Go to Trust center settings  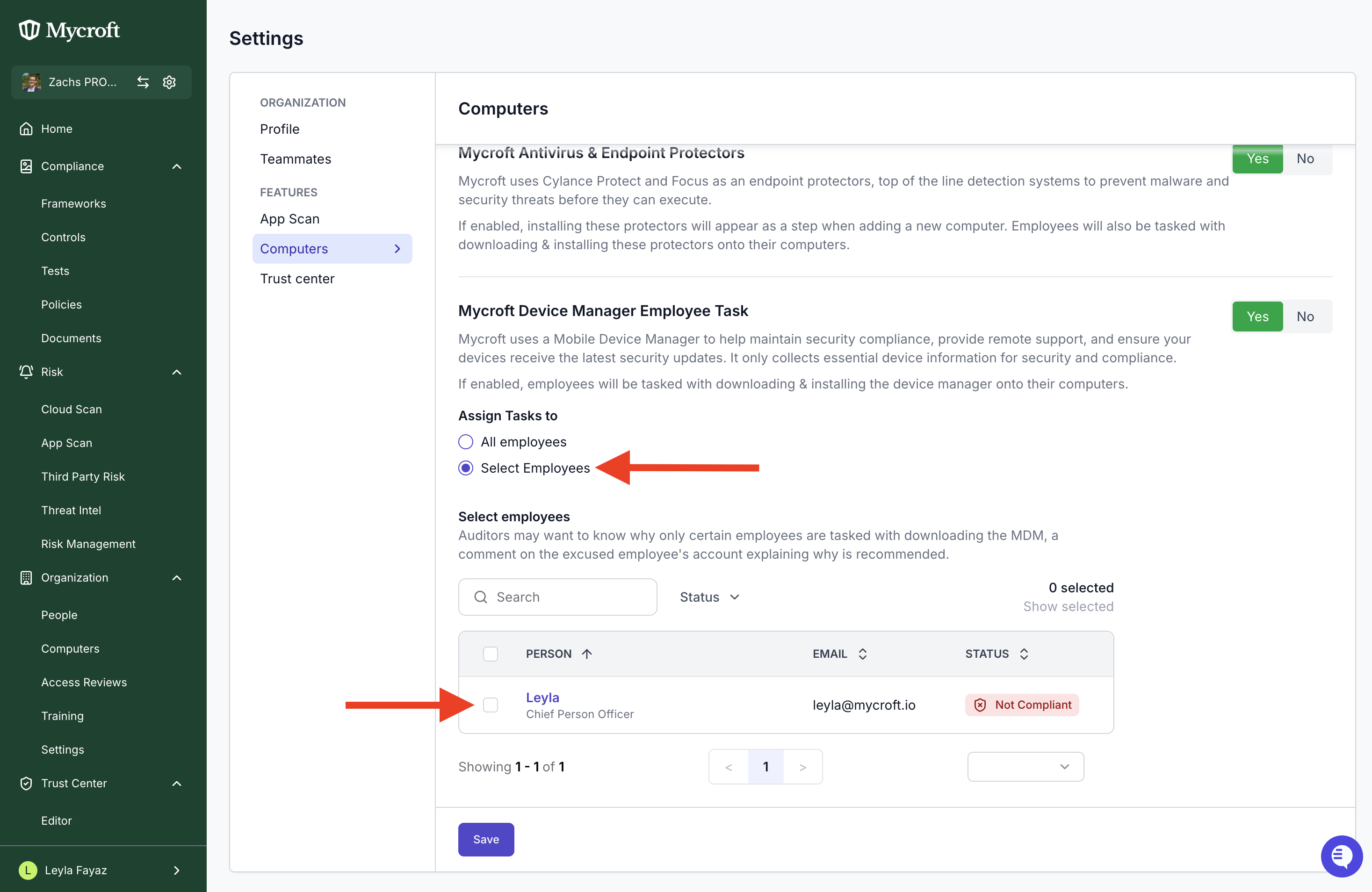(297, 279)
